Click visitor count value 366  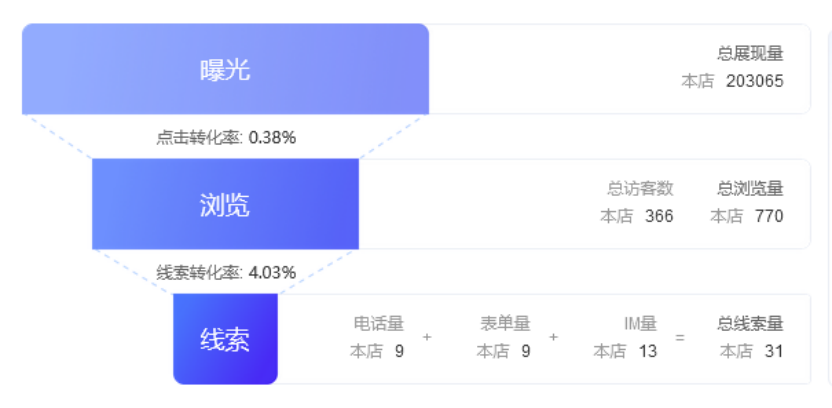659,216
